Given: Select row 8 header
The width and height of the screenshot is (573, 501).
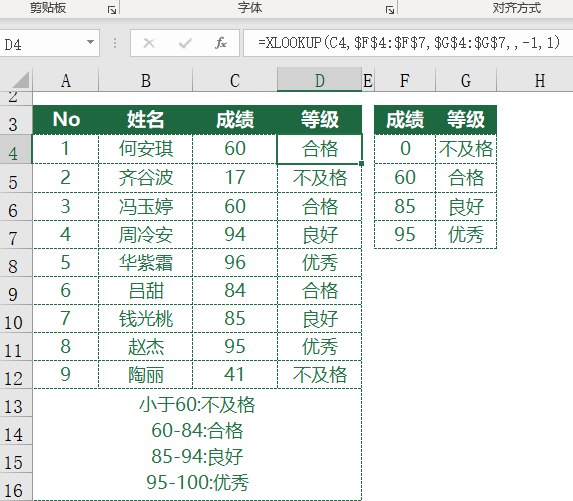Looking at the screenshot, I should (x=16, y=263).
